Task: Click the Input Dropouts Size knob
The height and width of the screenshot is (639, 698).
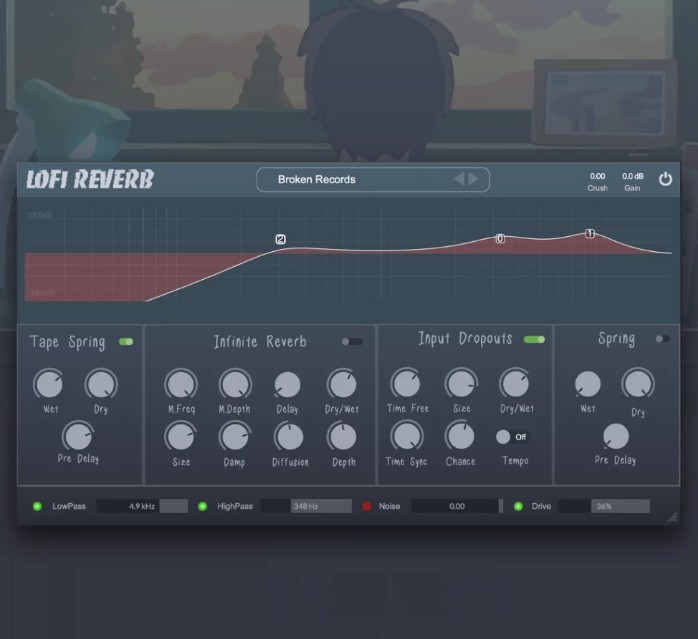Action: point(461,383)
